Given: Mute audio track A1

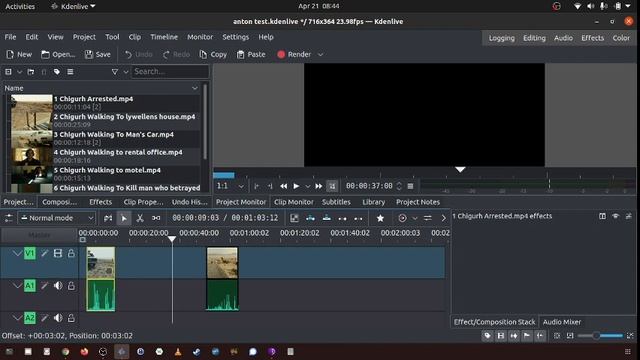Looking at the screenshot, I should point(58,286).
